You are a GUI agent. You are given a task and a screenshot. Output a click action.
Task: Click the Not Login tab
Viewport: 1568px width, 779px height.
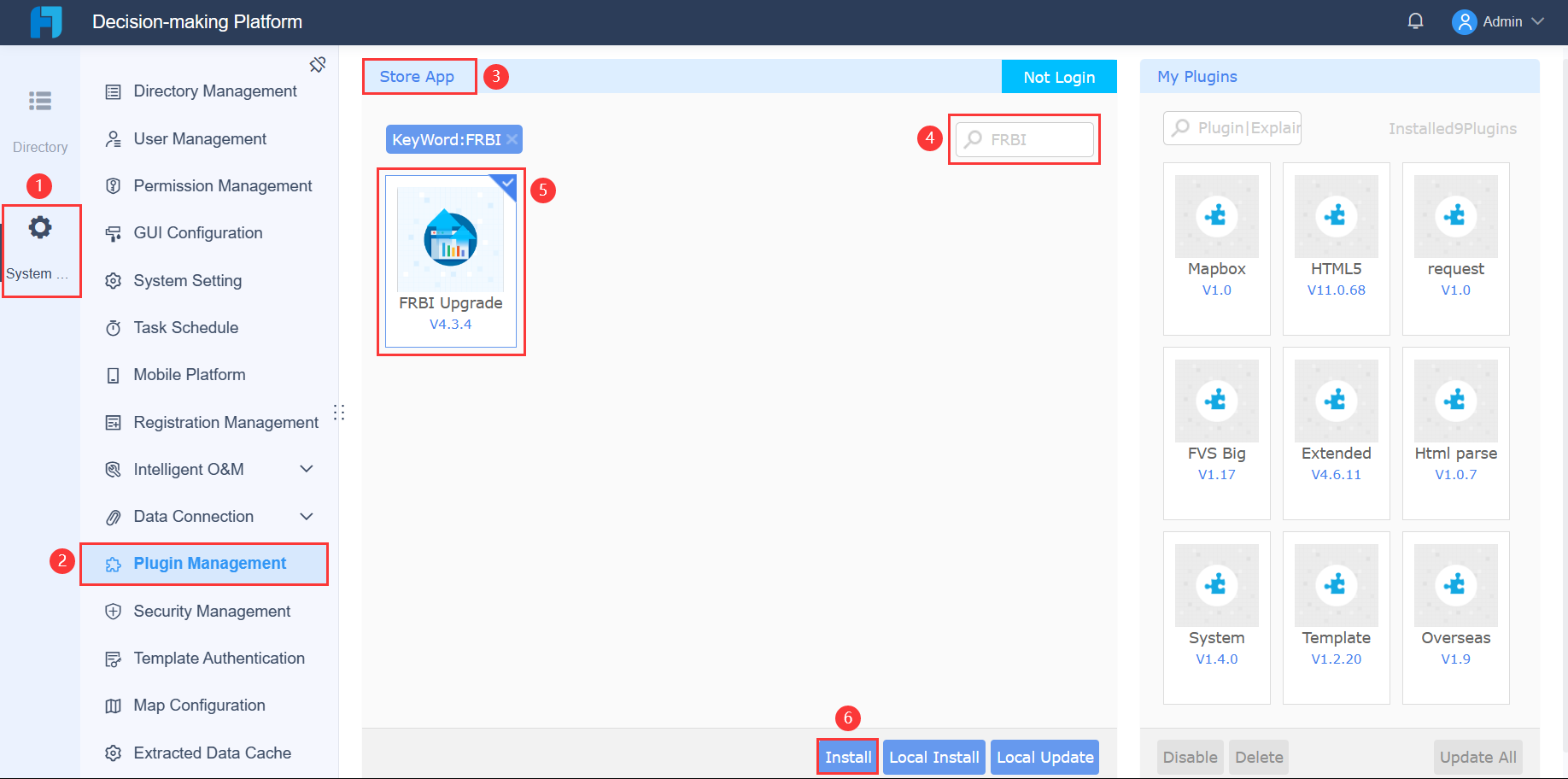click(1059, 76)
